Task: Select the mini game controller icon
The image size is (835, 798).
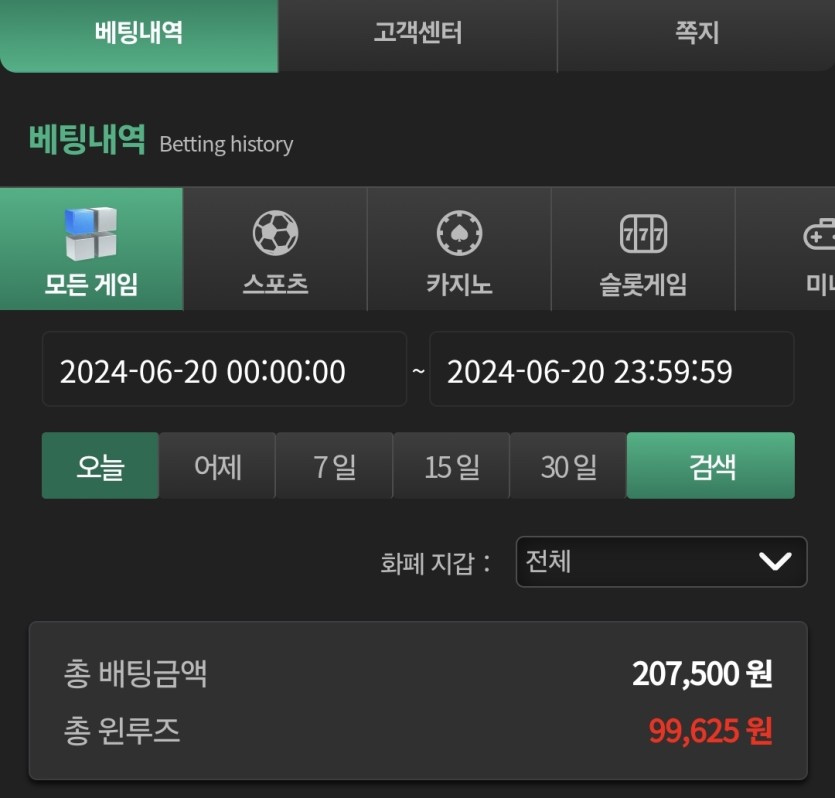Action: [x=820, y=233]
